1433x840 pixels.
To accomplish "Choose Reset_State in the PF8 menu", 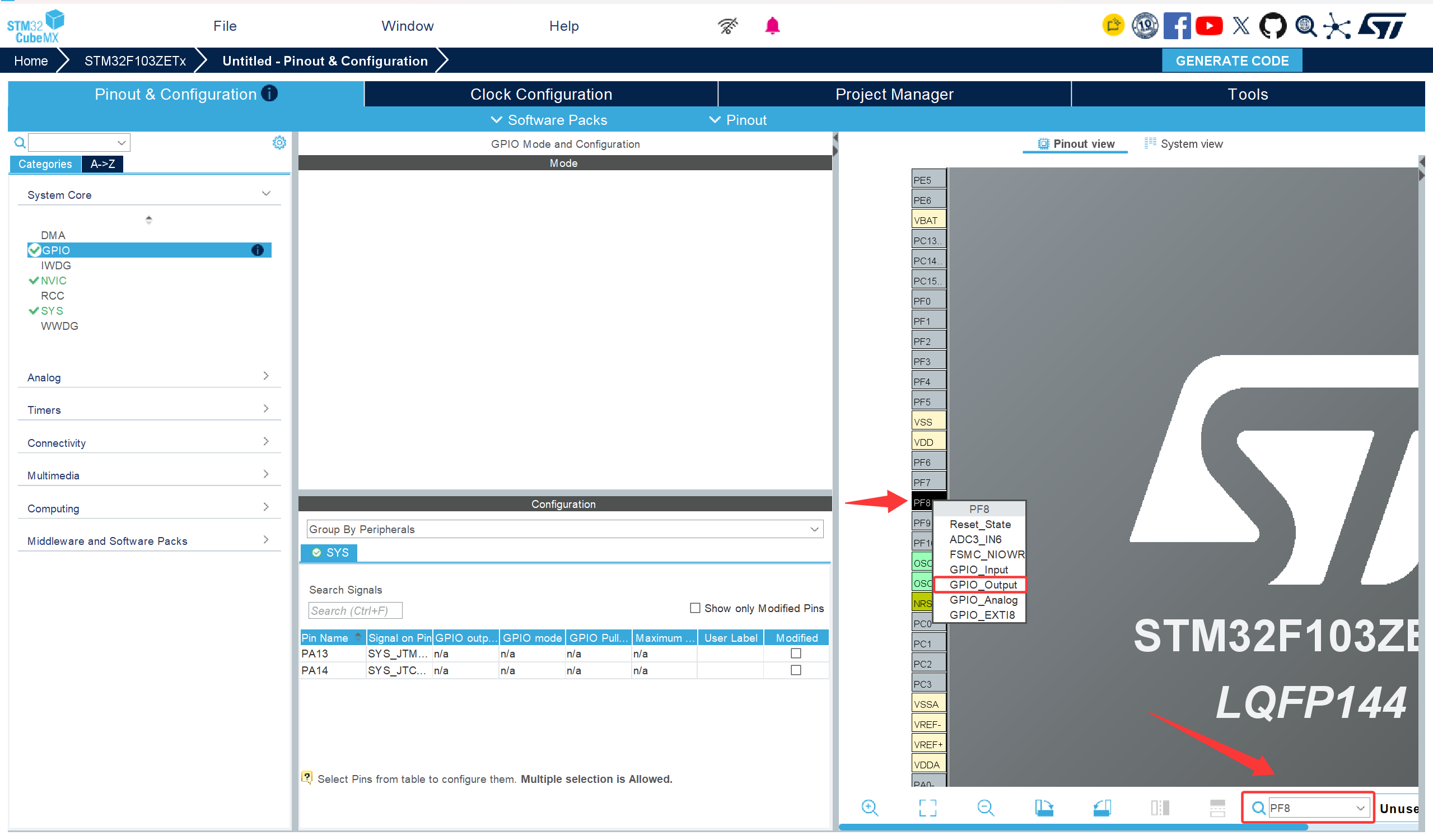I will pos(981,524).
